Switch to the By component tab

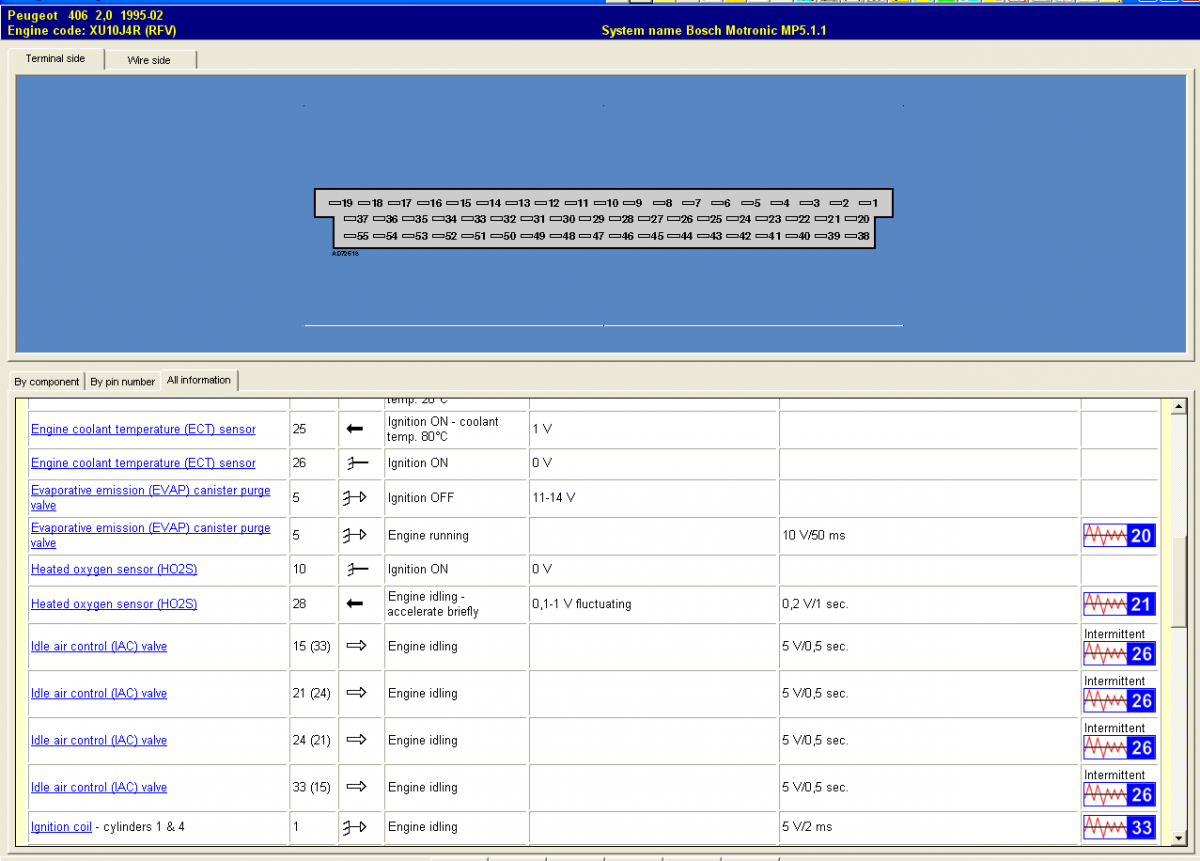pos(46,382)
